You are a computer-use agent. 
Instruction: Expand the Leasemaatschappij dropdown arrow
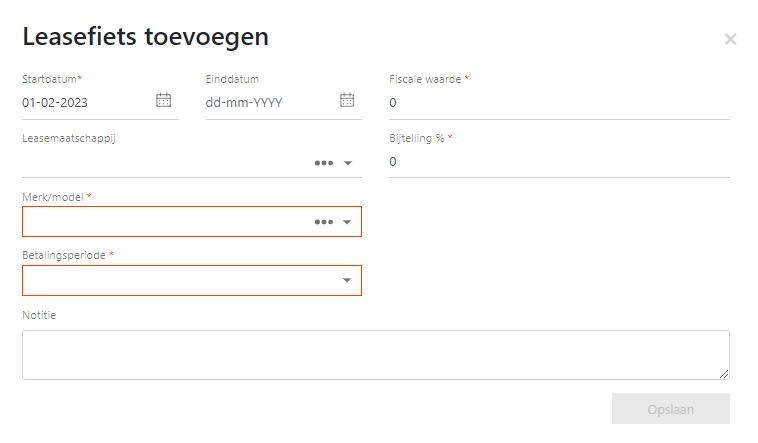[x=348, y=163]
